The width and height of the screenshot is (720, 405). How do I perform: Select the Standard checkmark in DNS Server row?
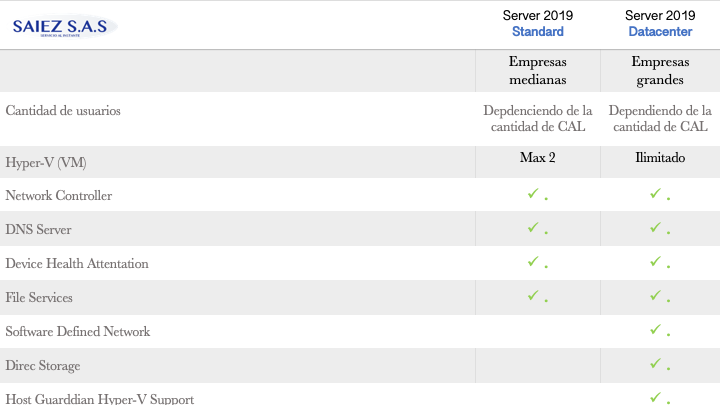click(534, 228)
